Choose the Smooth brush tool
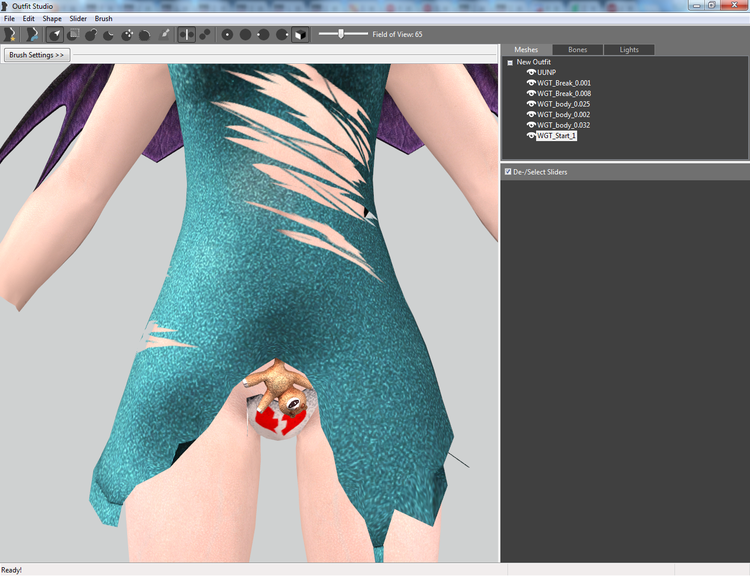The width and height of the screenshot is (750, 576). pyautogui.click(x=145, y=34)
